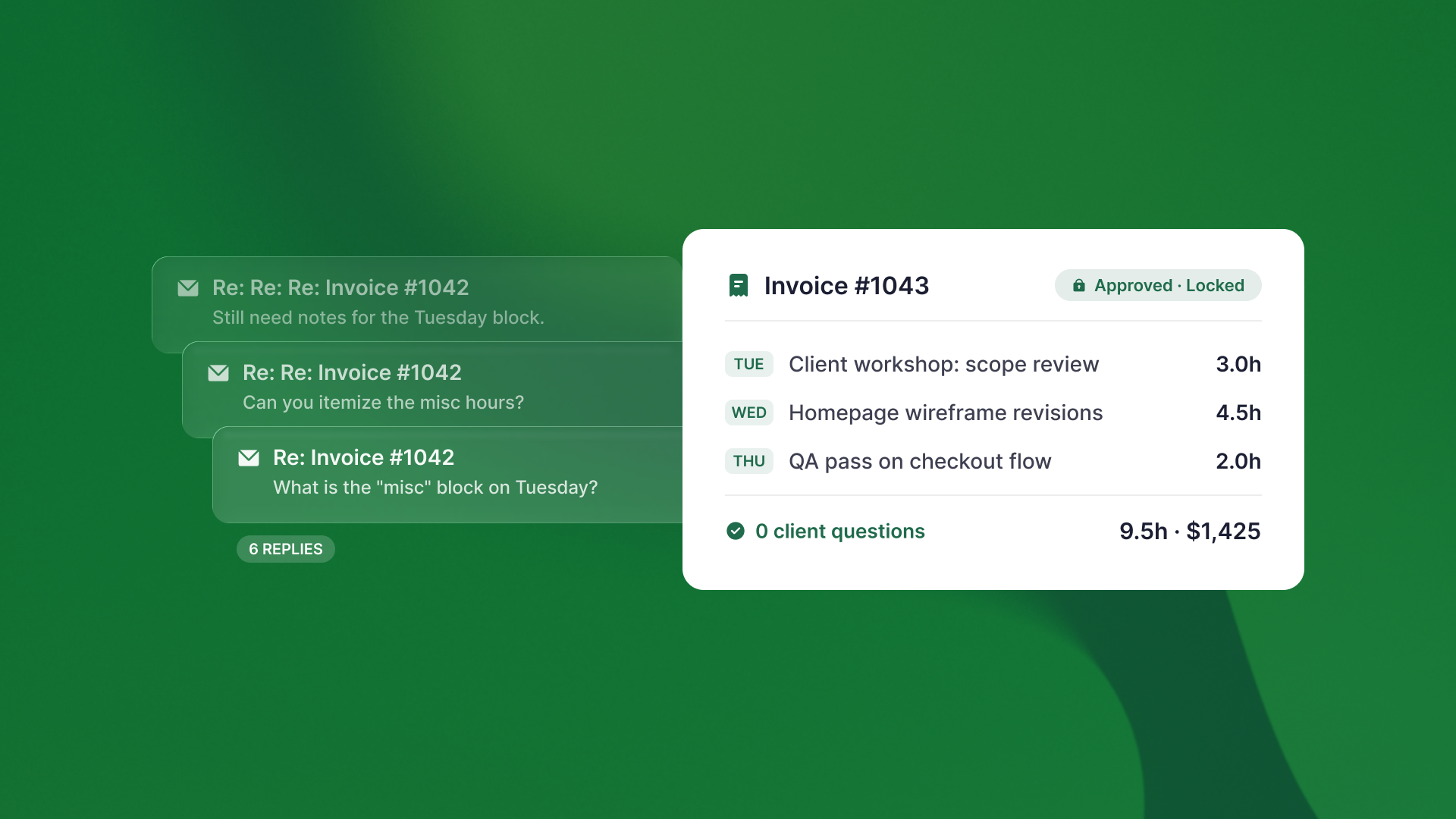The image size is (1456, 819).
Task: Click 'Still need notes for the Tuesday block.'
Action: (378, 318)
